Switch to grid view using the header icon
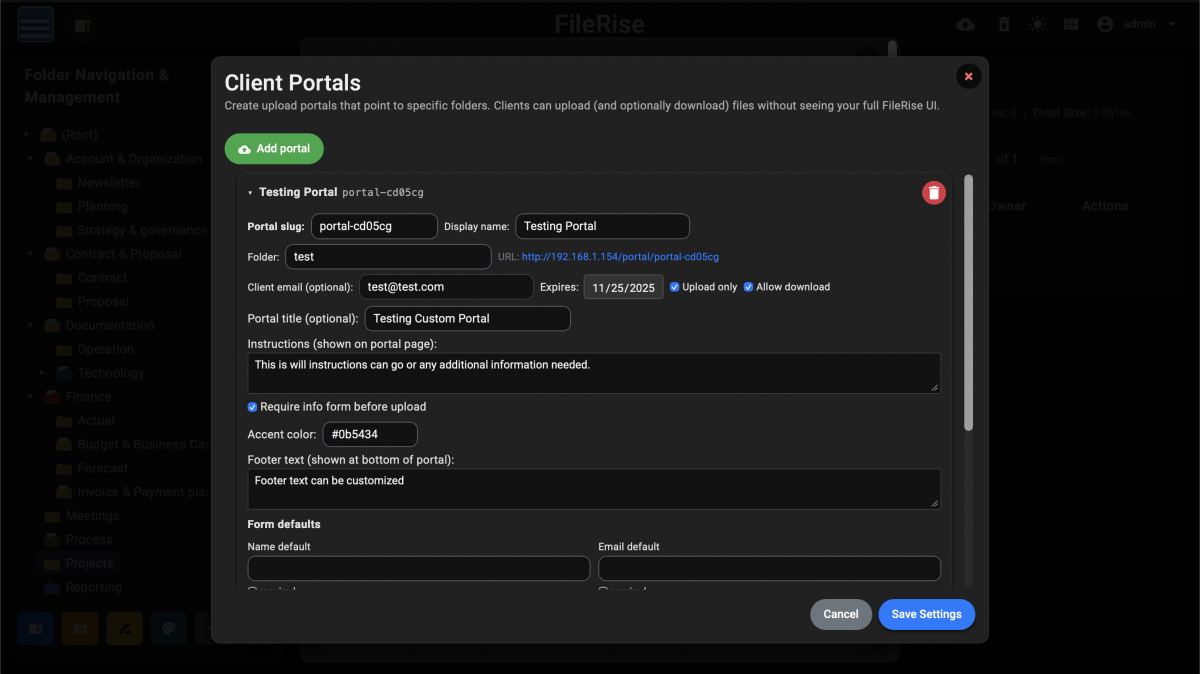 click(1071, 25)
